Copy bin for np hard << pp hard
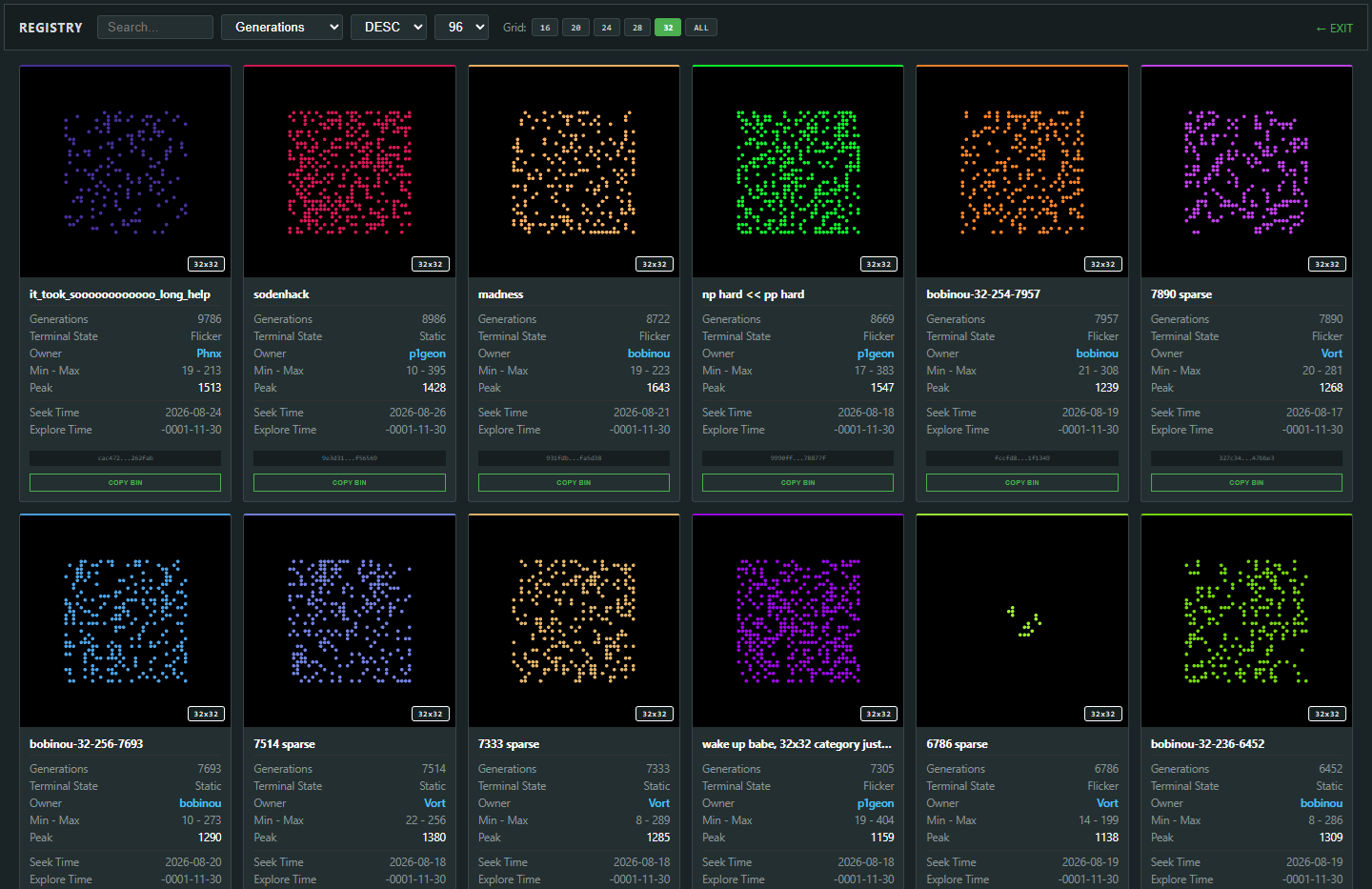 coord(798,482)
